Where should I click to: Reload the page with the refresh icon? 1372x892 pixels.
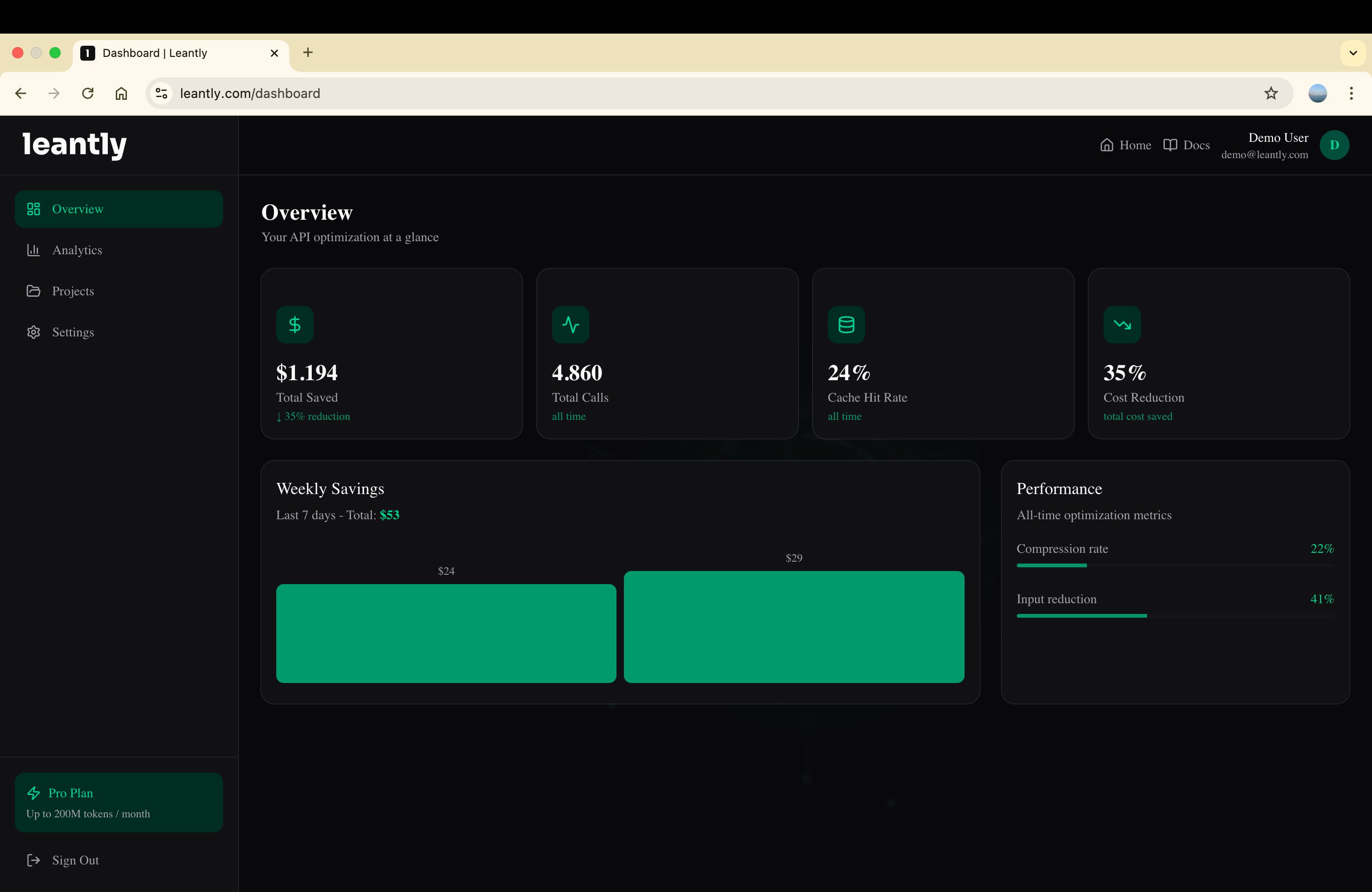88,93
